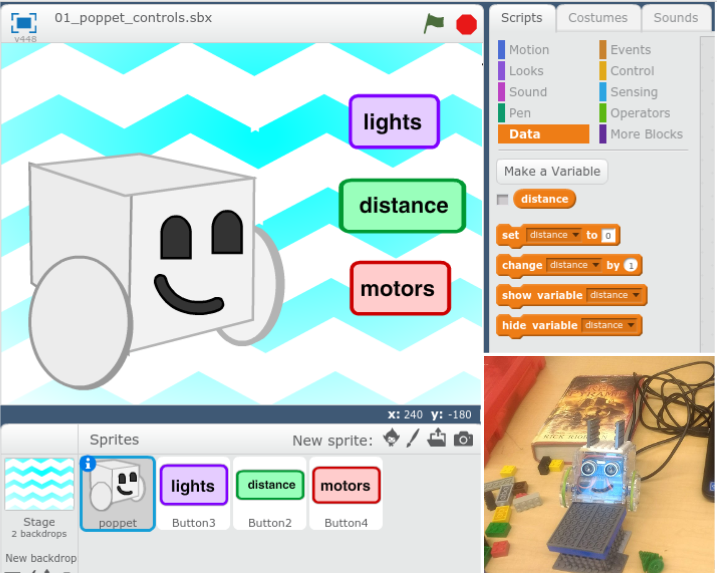Open variable dropdown in show variable block
The height and width of the screenshot is (574, 717).
click(614, 295)
